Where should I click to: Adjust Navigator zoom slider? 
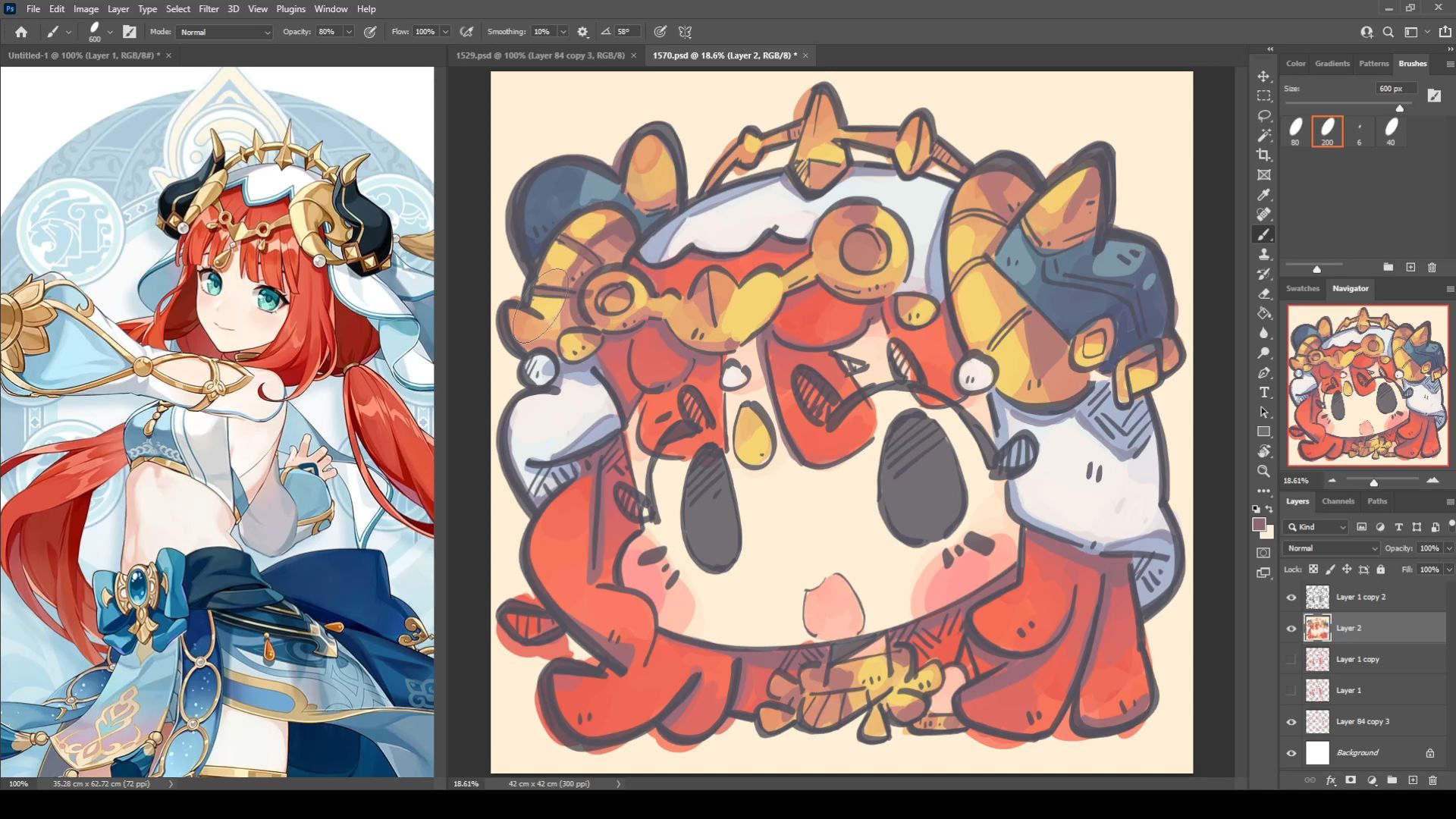pos(1373,482)
